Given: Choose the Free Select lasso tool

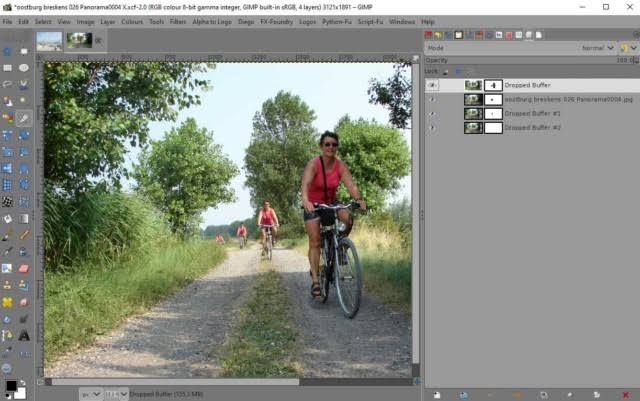Looking at the screenshot, I should coord(7,85).
